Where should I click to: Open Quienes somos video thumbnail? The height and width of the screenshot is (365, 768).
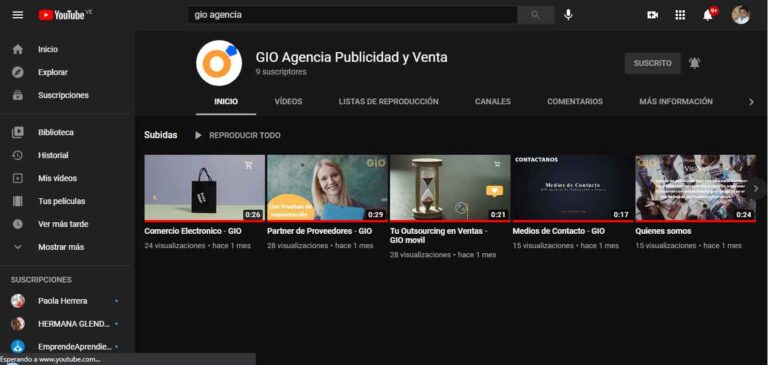coord(696,188)
